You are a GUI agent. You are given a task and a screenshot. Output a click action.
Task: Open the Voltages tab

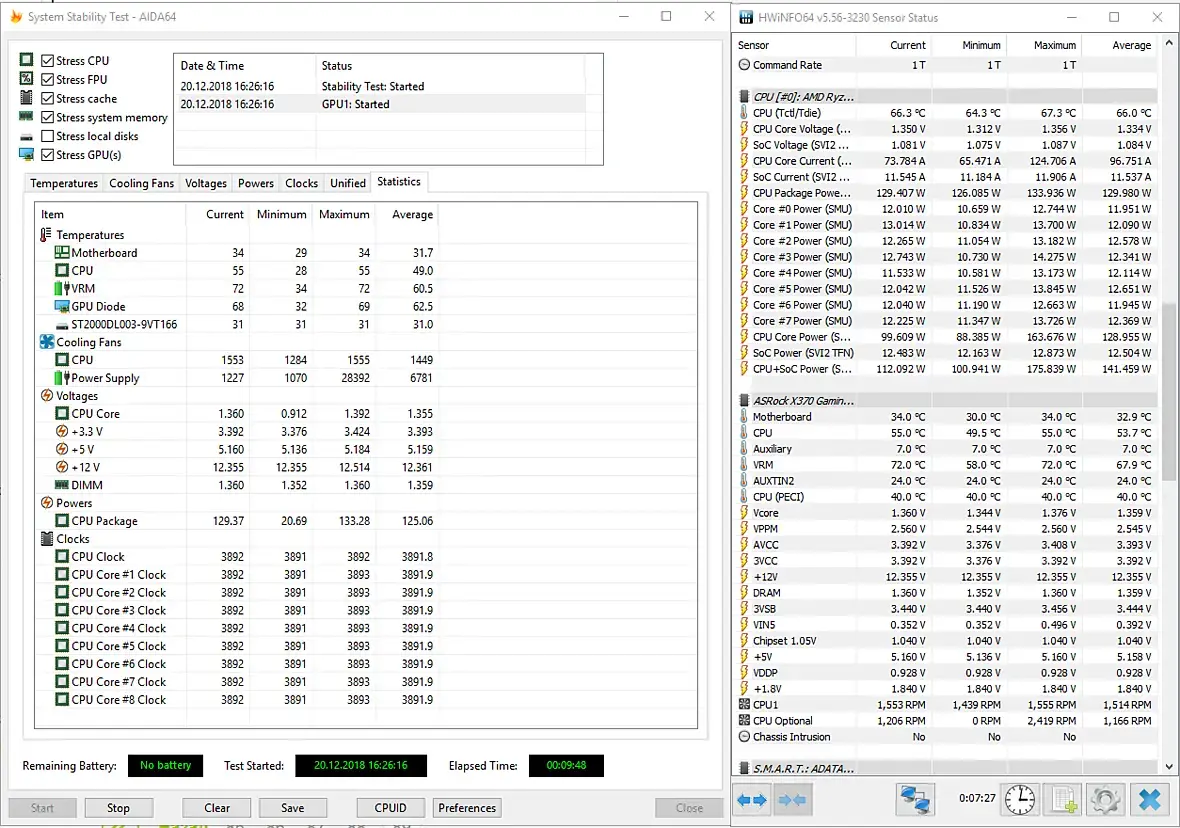click(x=205, y=183)
